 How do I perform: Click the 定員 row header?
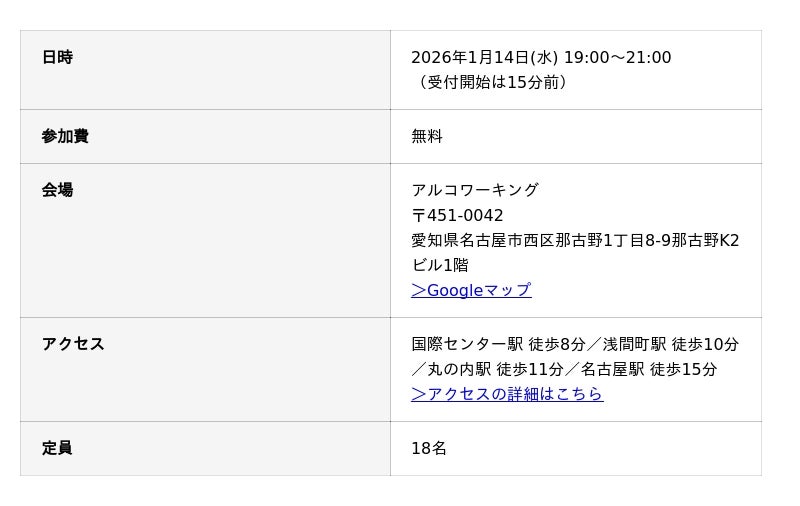pos(57,448)
